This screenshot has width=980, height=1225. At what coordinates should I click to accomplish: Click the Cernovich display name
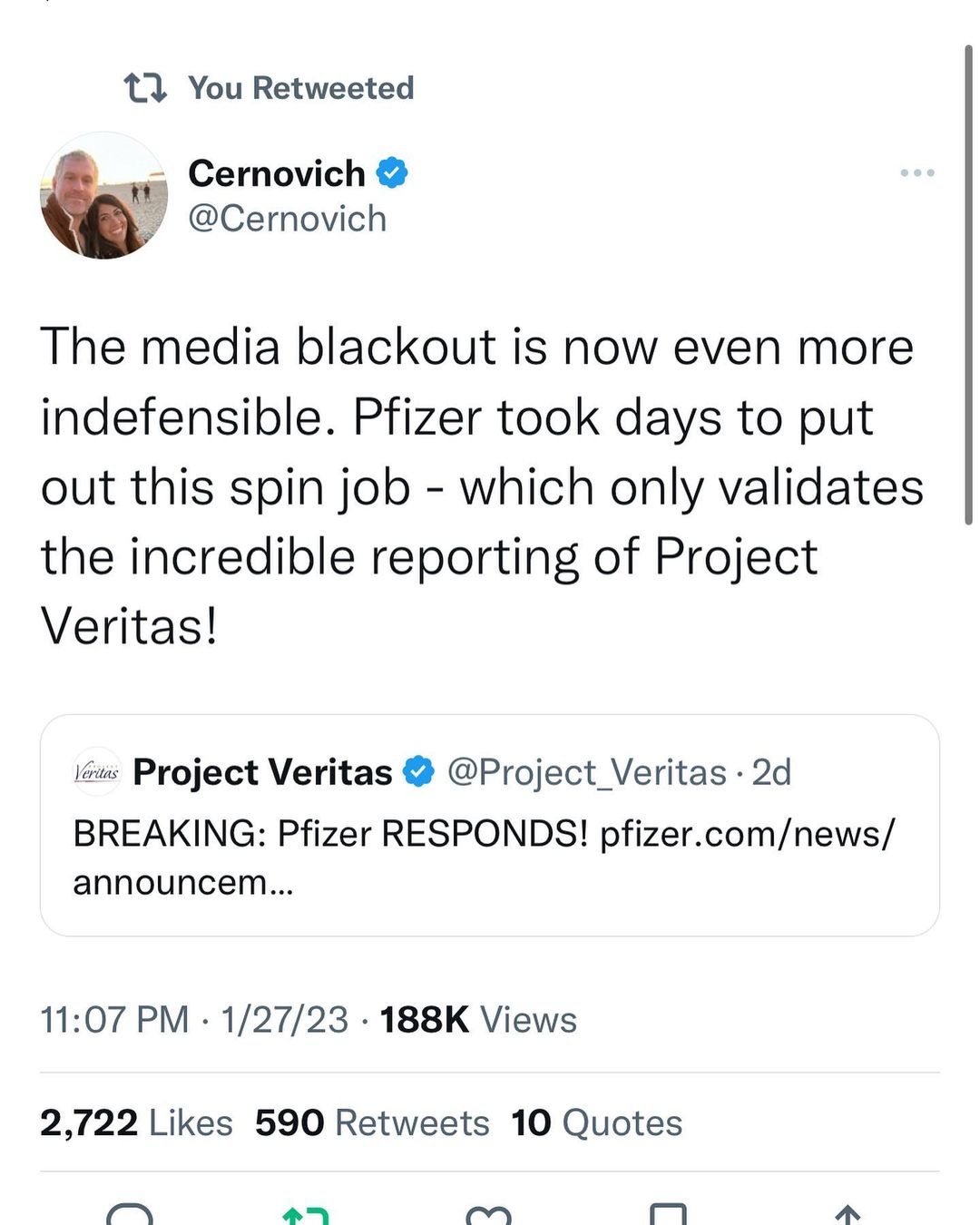coord(276,172)
